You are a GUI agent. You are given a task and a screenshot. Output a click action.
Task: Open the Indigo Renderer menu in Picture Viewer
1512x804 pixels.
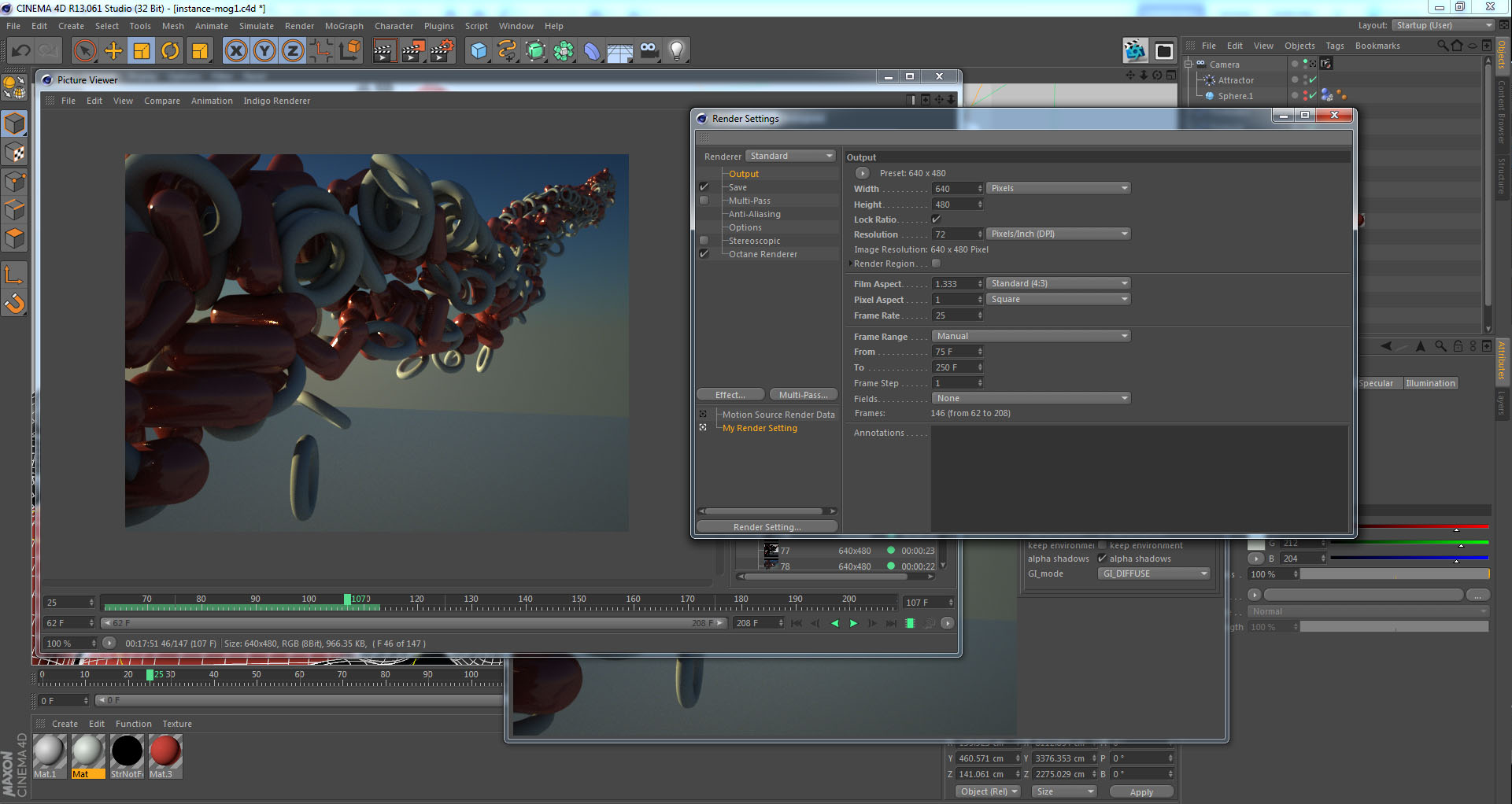[x=276, y=101]
